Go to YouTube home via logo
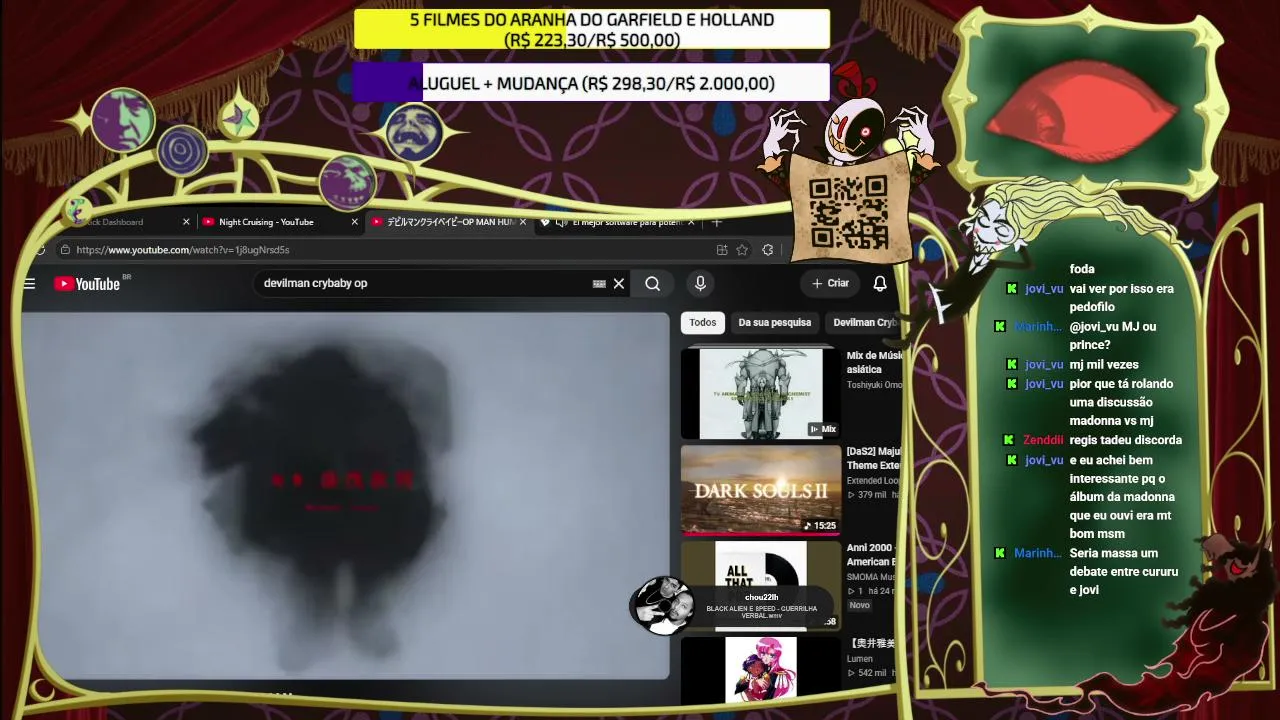This screenshot has height=720, width=1280. (x=87, y=284)
